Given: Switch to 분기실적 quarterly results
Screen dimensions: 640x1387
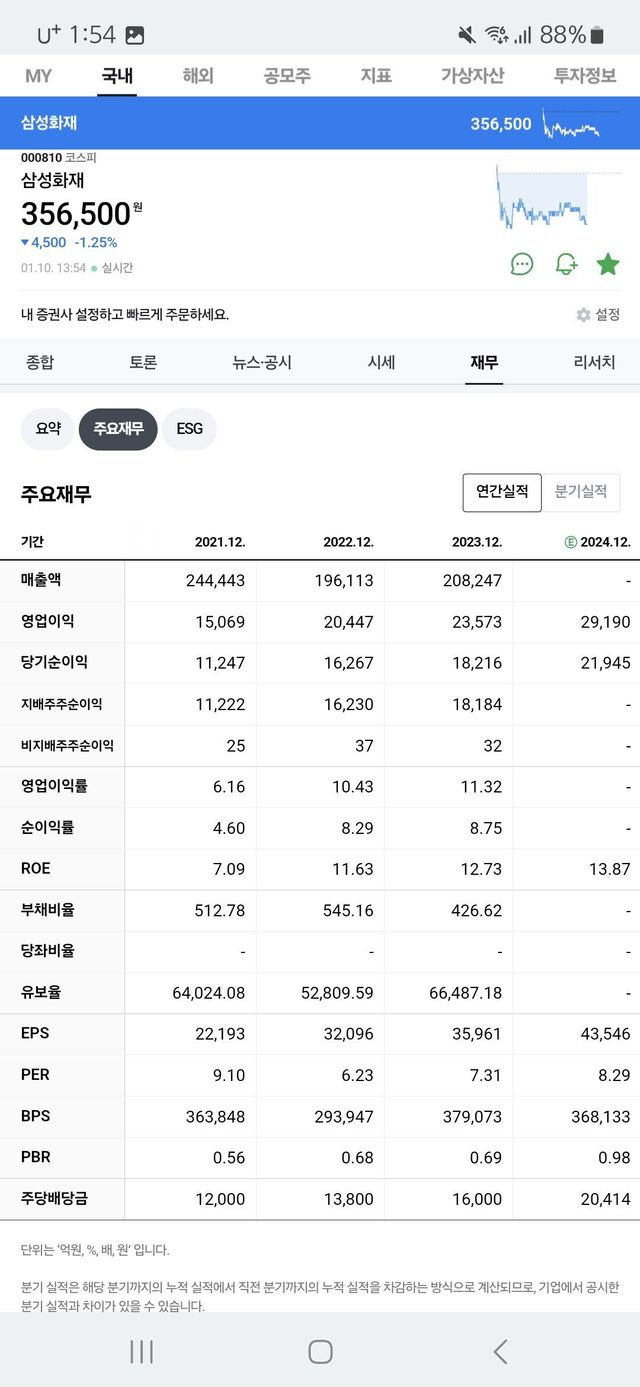Looking at the screenshot, I should click(581, 492).
